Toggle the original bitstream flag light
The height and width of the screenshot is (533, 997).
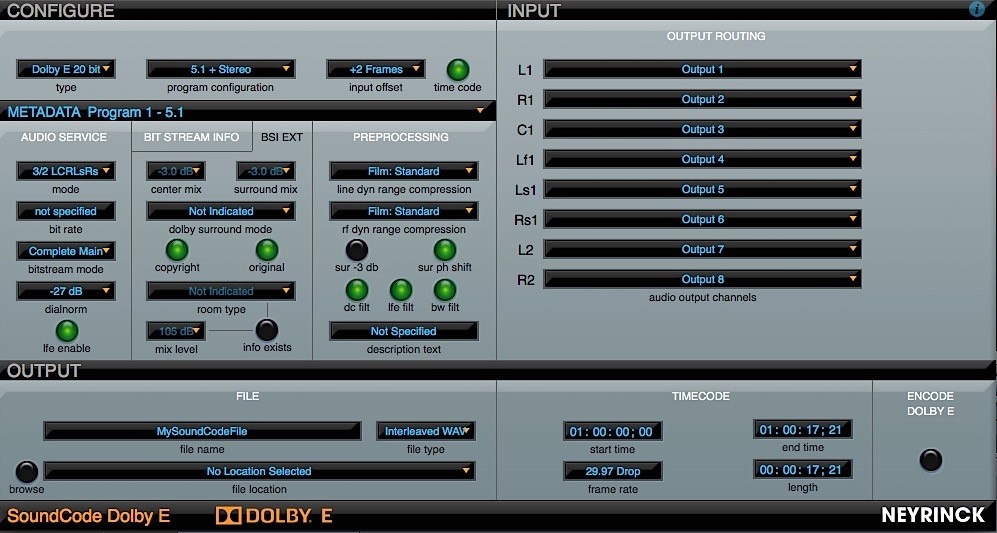(267, 250)
